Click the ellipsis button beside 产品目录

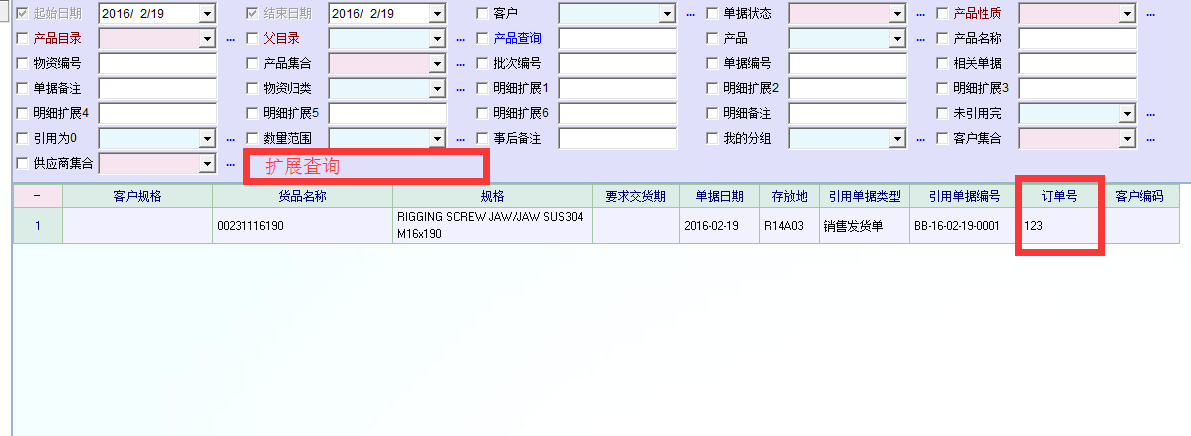point(230,39)
